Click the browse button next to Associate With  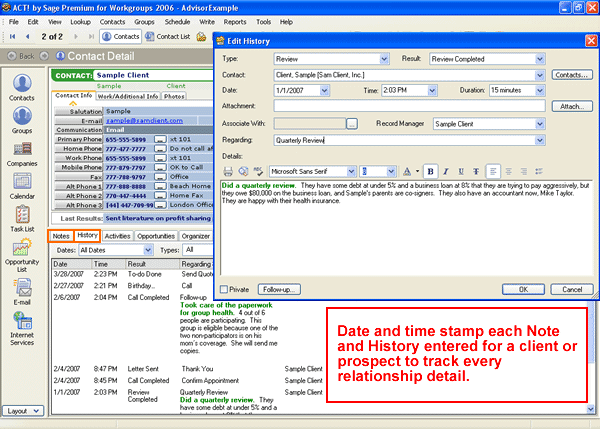[352, 124]
